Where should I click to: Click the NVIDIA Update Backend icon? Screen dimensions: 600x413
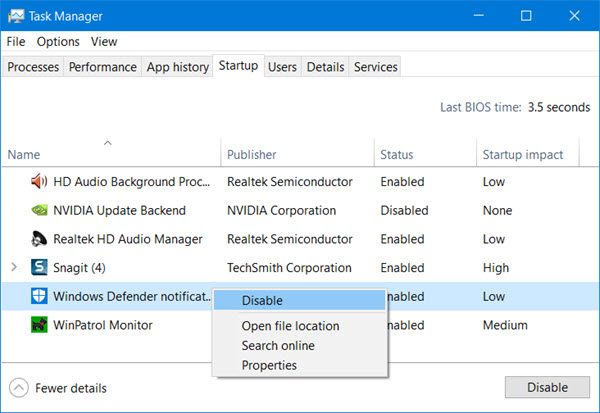[x=39, y=210]
